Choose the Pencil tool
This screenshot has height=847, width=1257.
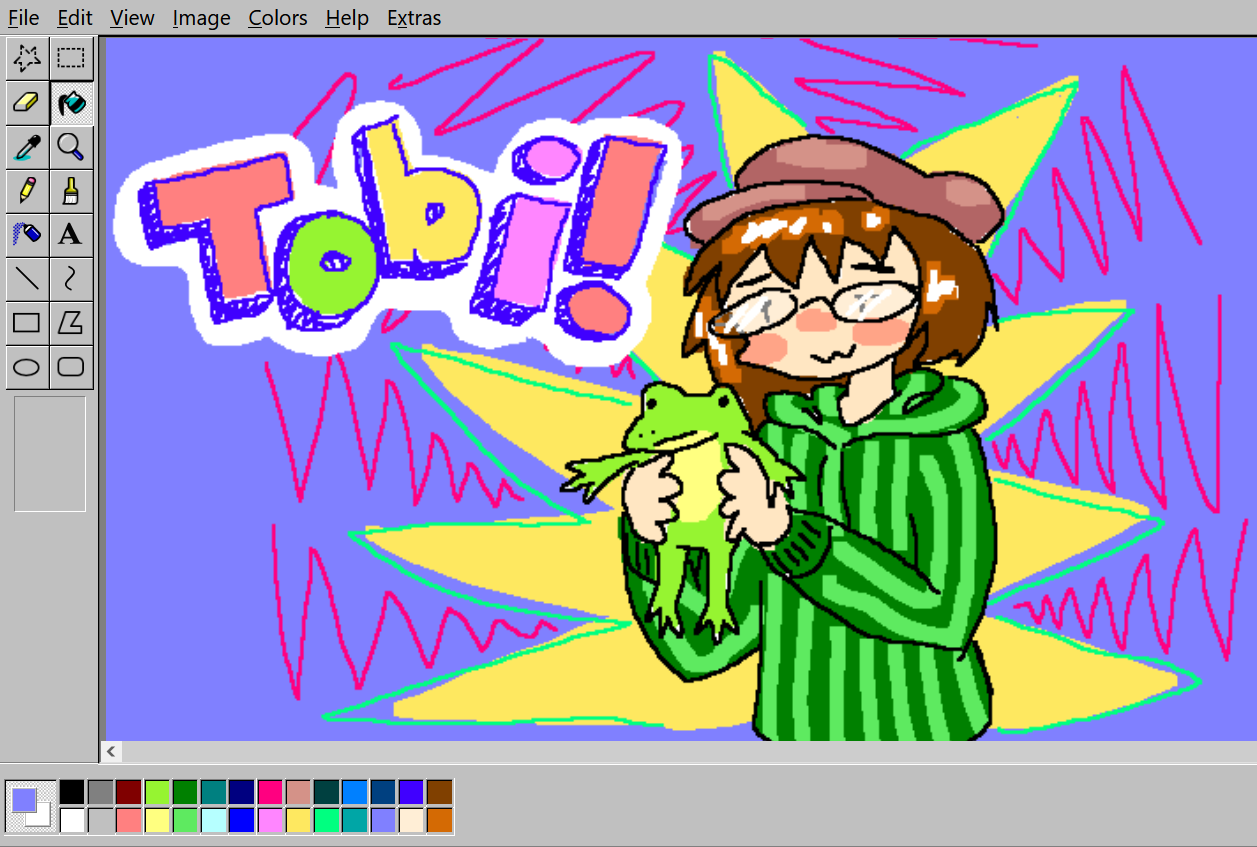coord(27,191)
